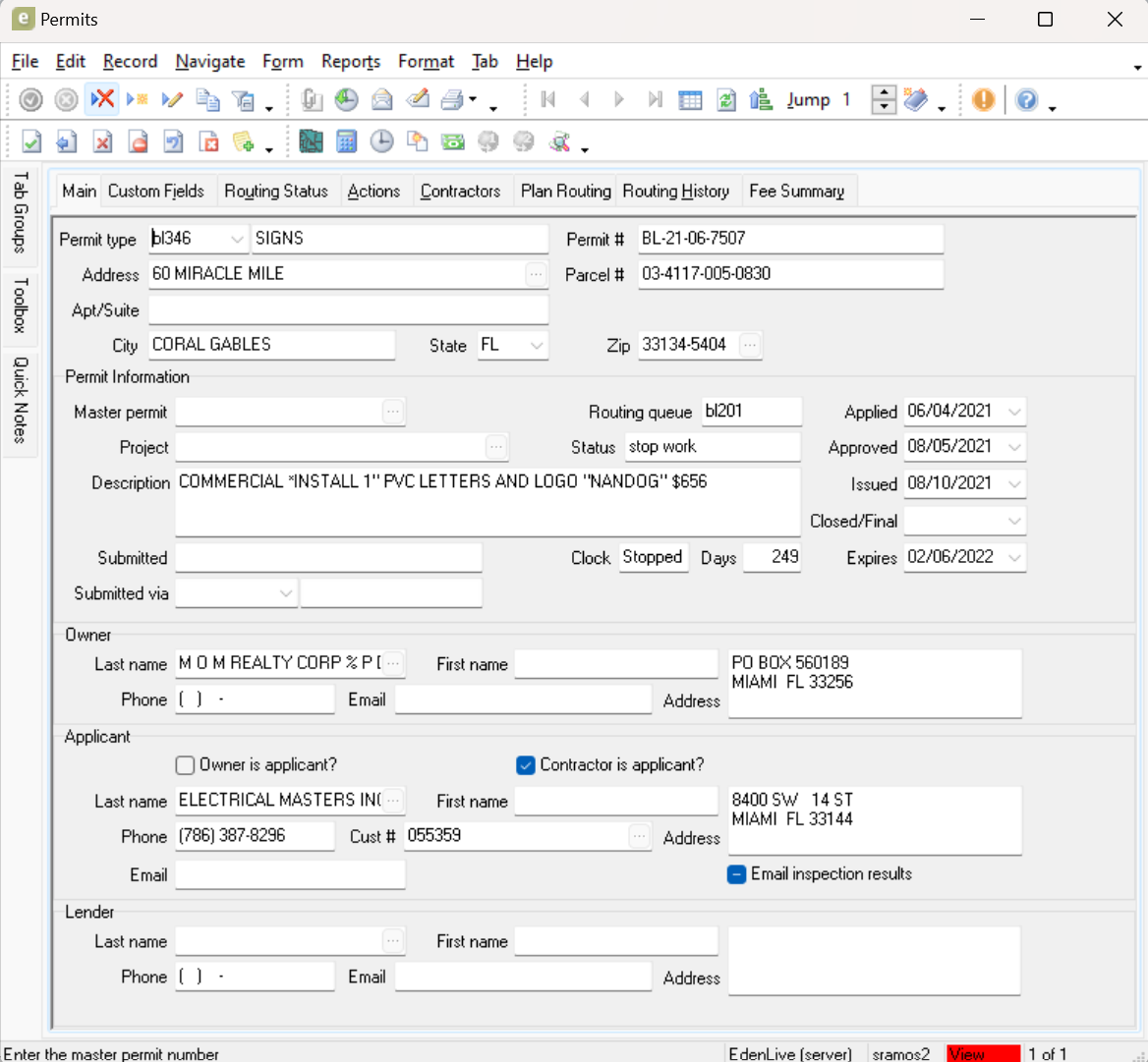Click the blue help question mark icon
Screen dimensions: 1148x1062
(1026, 99)
